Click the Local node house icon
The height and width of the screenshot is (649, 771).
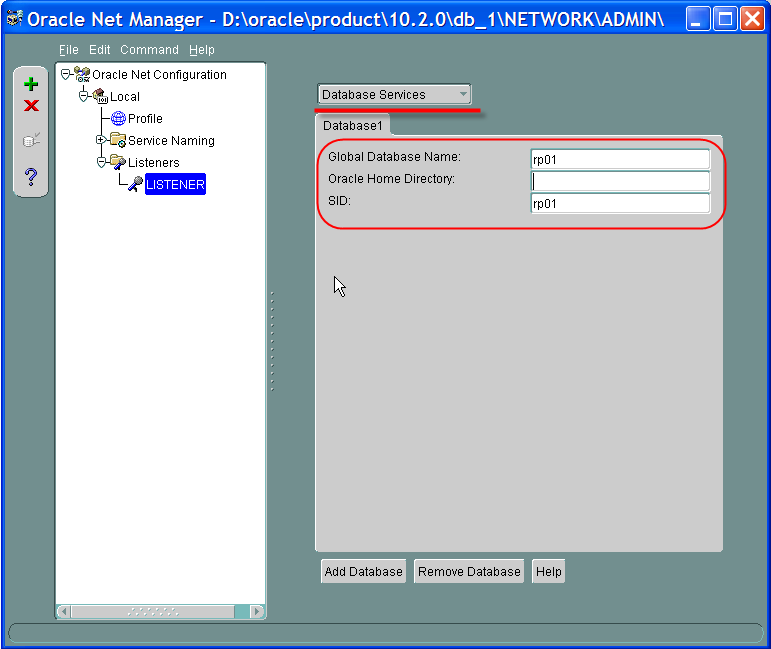pos(100,96)
